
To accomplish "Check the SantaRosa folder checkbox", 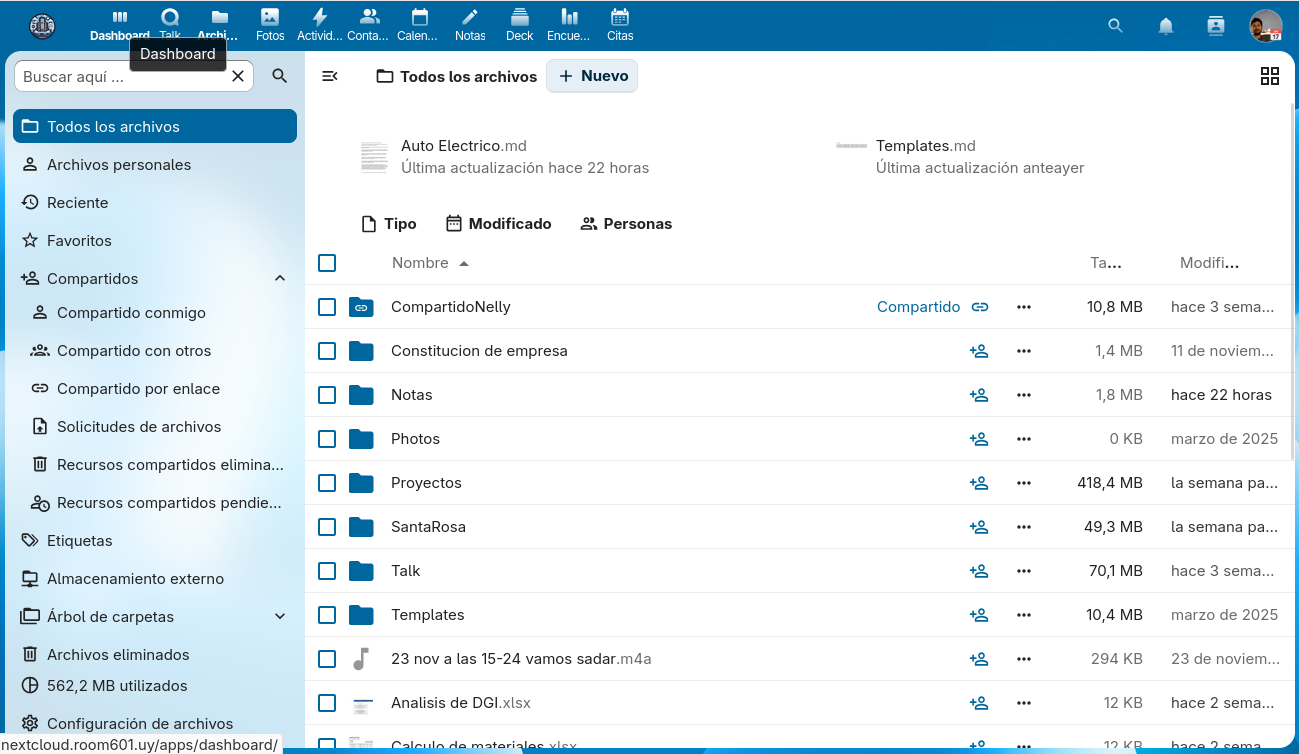I will [327, 527].
